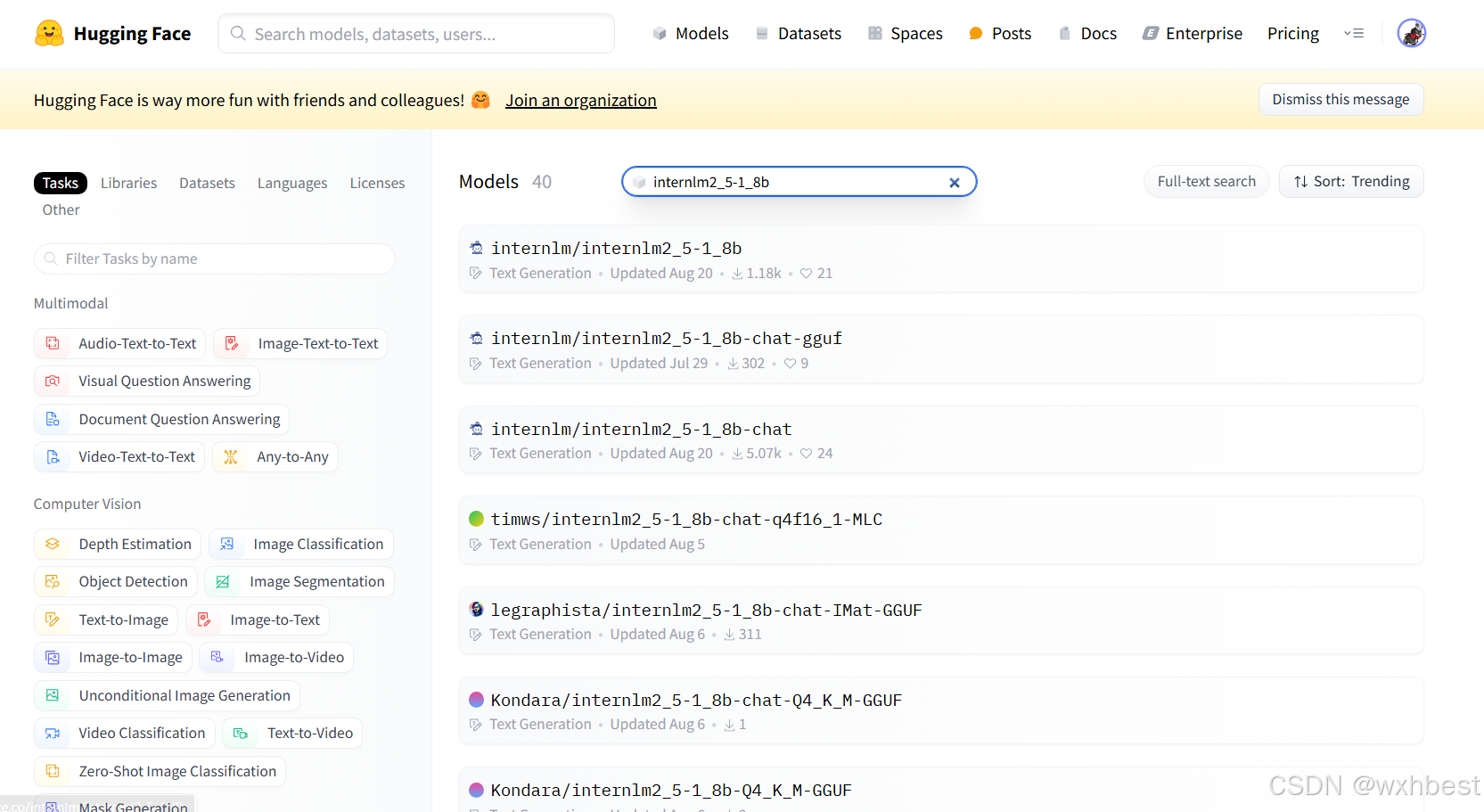The height and width of the screenshot is (812, 1484).
Task: Select the Tasks filter tab
Action: coord(61,183)
